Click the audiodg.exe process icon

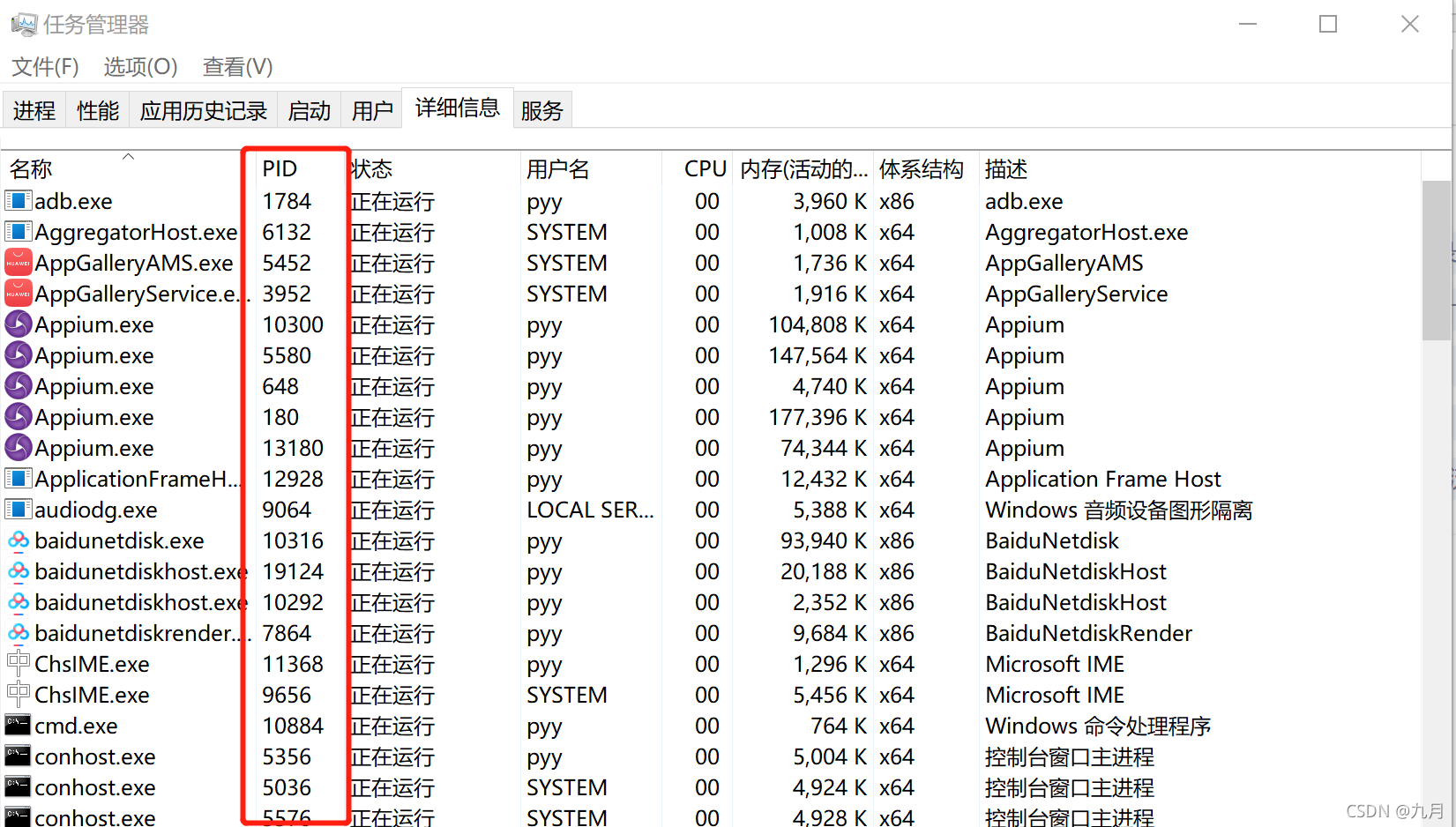(19, 510)
